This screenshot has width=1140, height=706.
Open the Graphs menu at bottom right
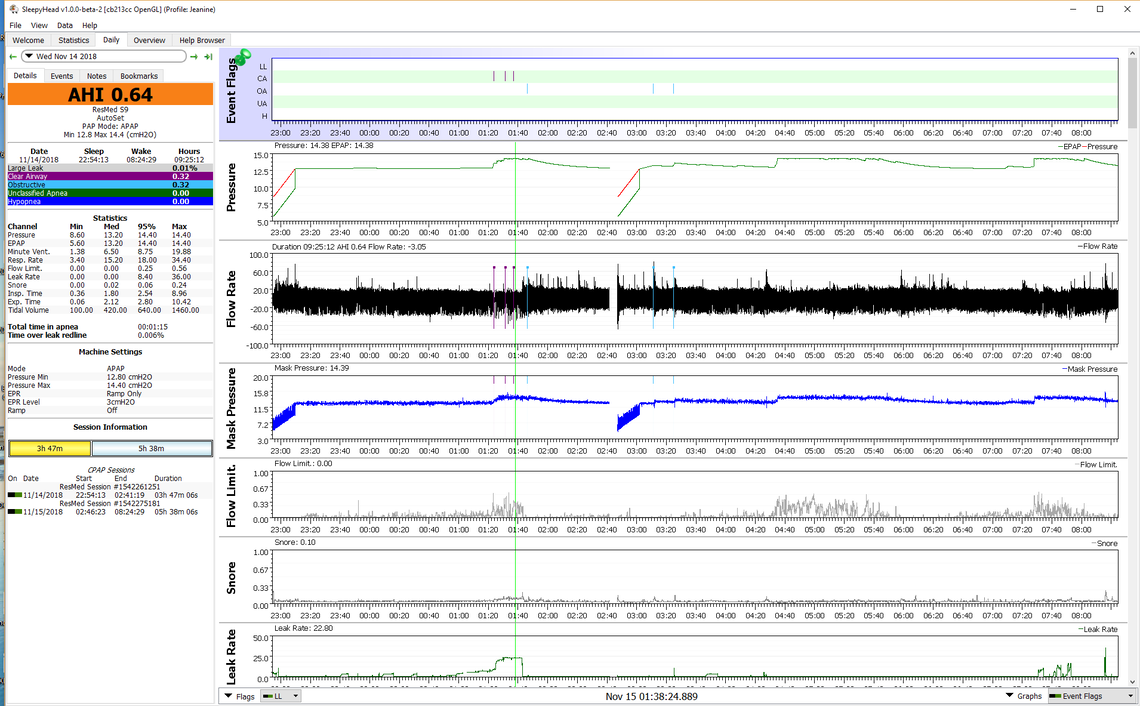(x=1024, y=697)
